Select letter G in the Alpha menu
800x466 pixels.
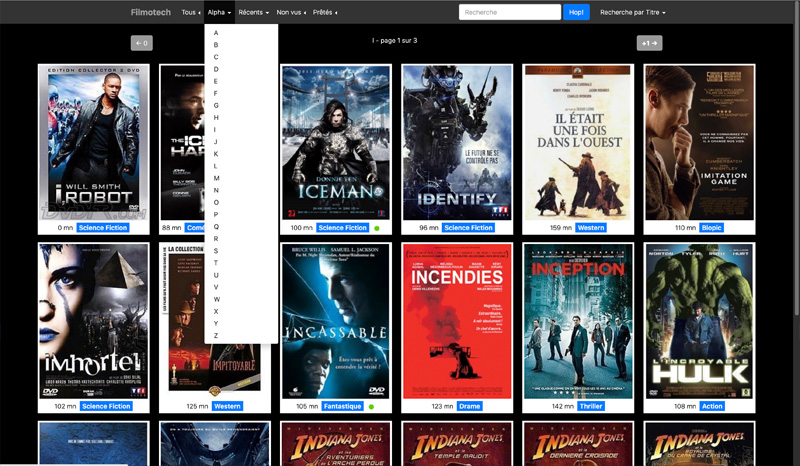pyautogui.click(x=241, y=106)
